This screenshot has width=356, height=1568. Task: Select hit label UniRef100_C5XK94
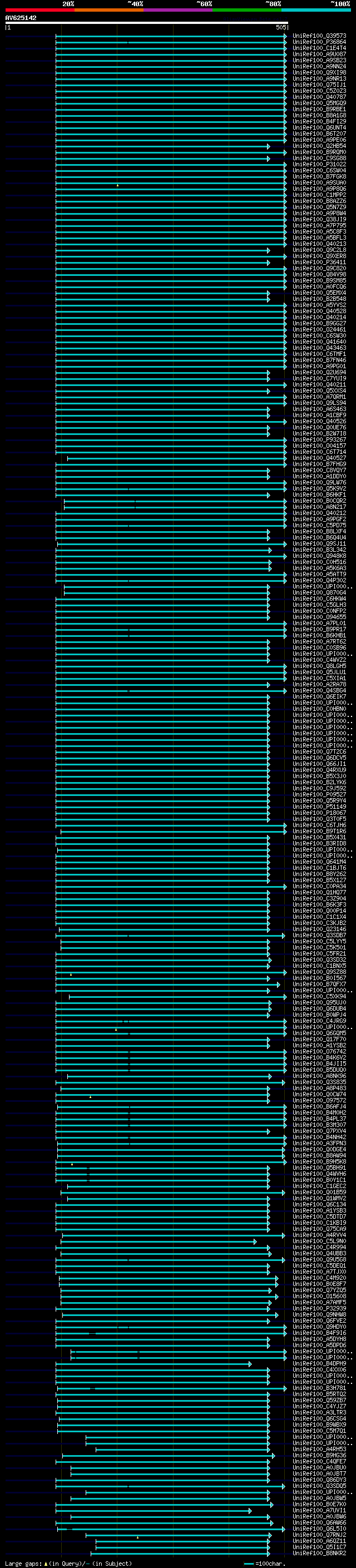(319, 996)
